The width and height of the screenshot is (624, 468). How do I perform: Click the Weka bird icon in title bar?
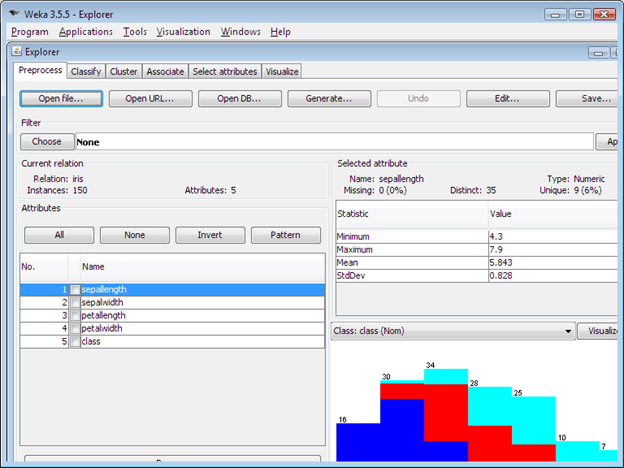point(14,14)
